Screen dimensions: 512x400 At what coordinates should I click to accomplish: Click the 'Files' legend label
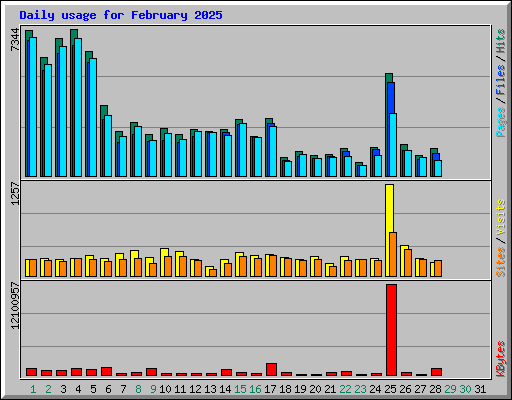(x=500, y=80)
